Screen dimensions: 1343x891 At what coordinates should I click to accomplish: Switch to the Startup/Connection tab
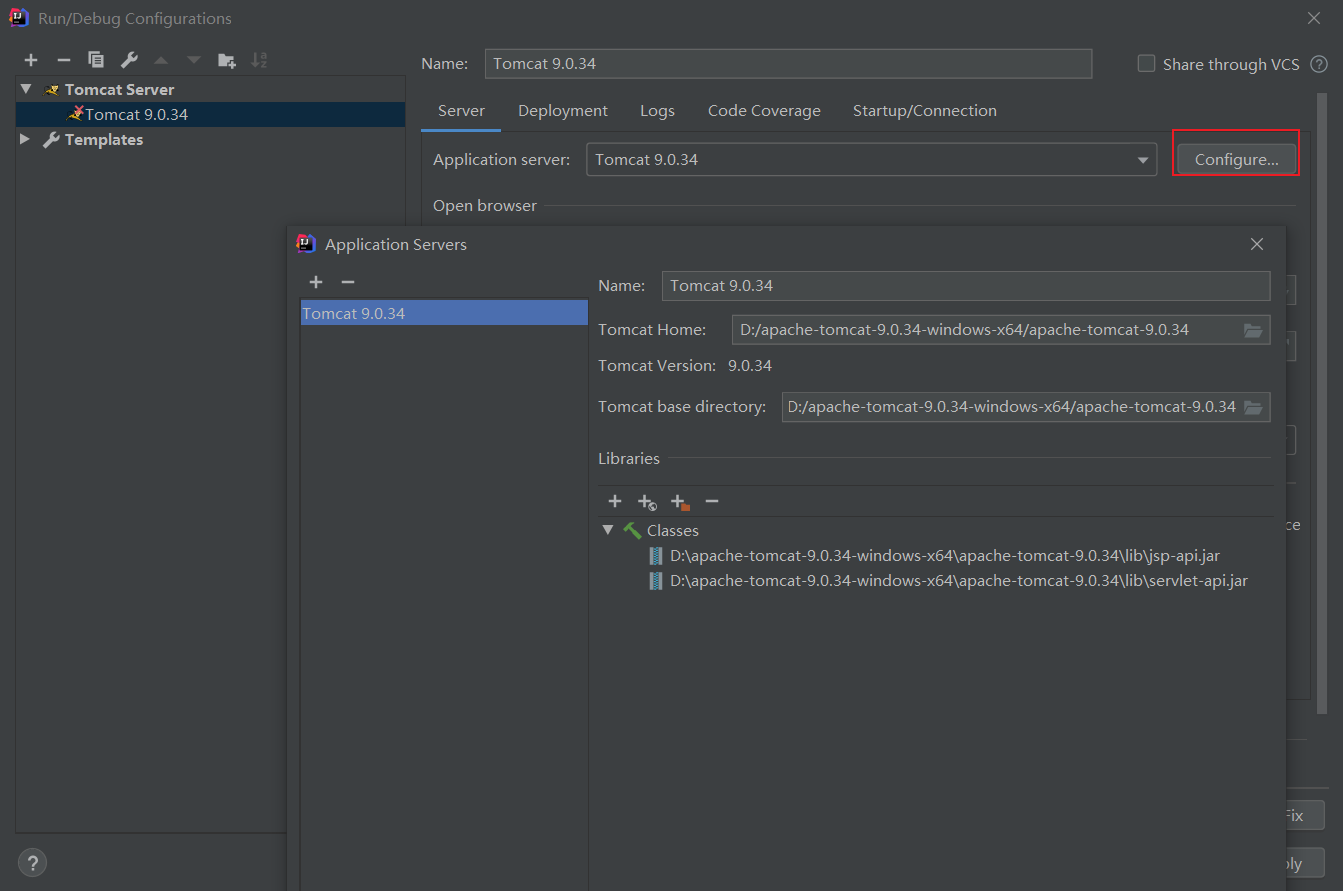click(924, 111)
